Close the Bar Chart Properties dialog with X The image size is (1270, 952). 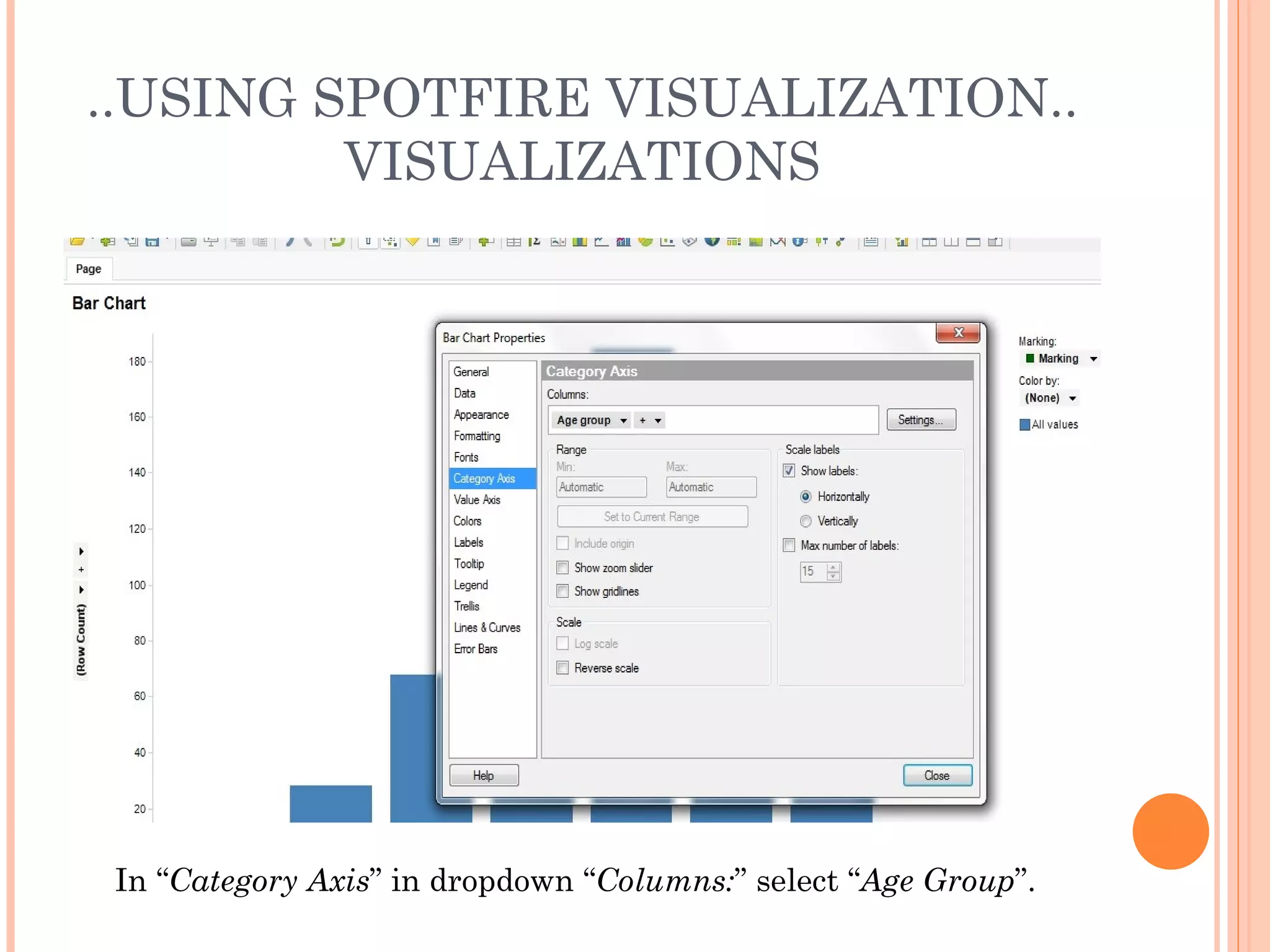(x=958, y=332)
